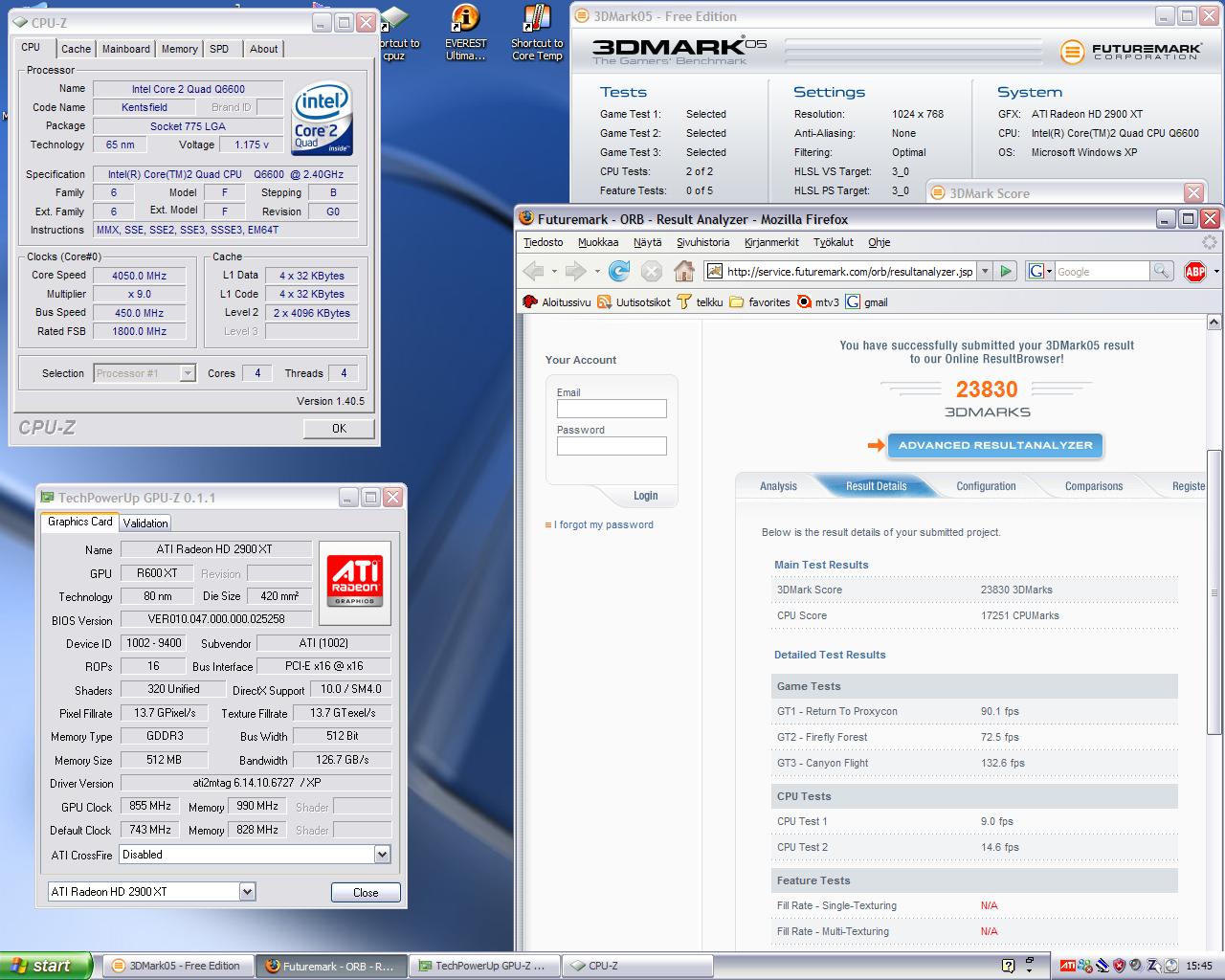Open EVEREST Ultimate desktop shortcut
The width and height of the screenshot is (1225, 980).
tap(465, 33)
